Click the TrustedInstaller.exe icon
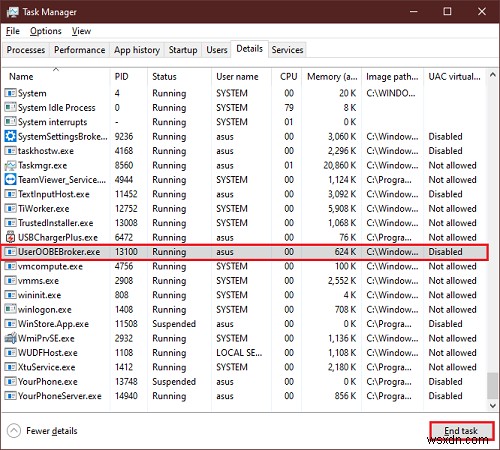Image resolution: width=500 pixels, height=450 pixels. click(x=10, y=223)
